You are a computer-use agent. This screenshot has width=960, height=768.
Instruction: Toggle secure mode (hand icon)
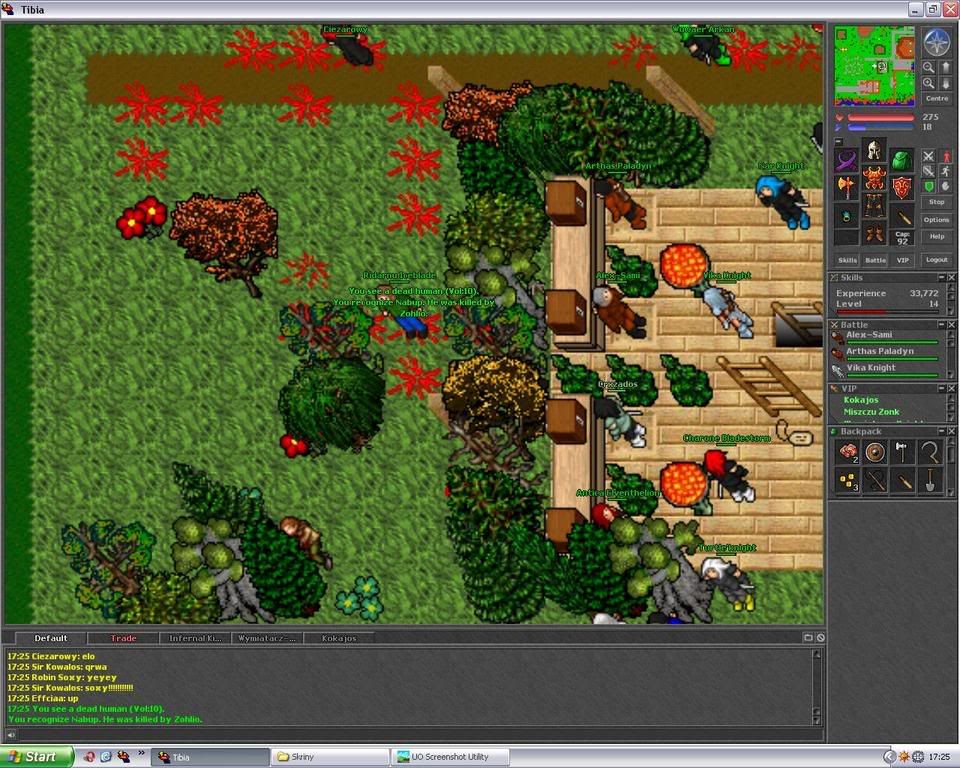tap(946, 186)
